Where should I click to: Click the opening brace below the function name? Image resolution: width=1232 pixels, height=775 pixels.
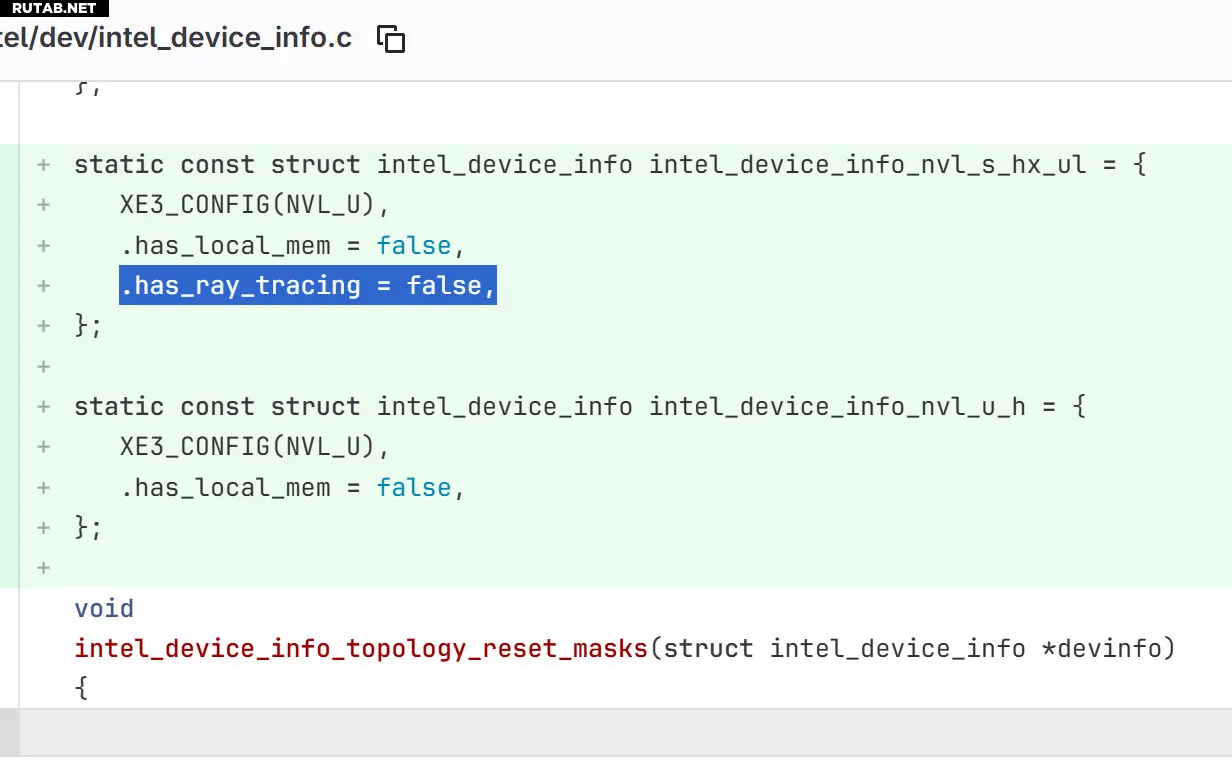82,689
